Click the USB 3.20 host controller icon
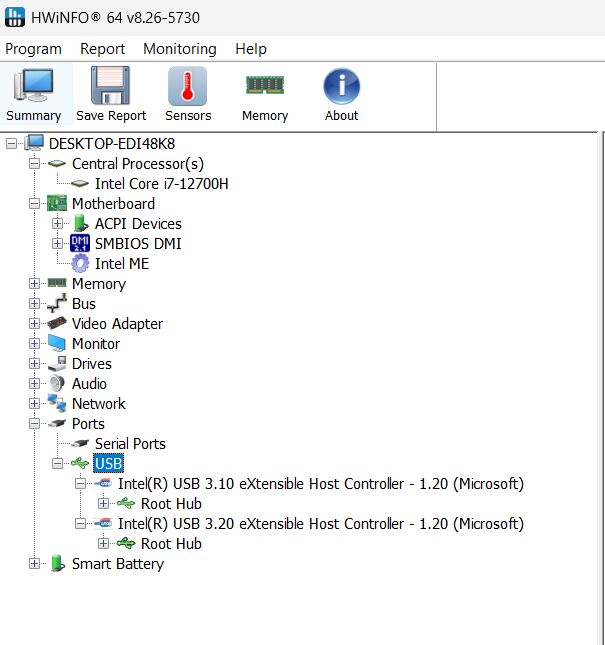Image resolution: width=605 pixels, height=645 pixels. click(103, 523)
